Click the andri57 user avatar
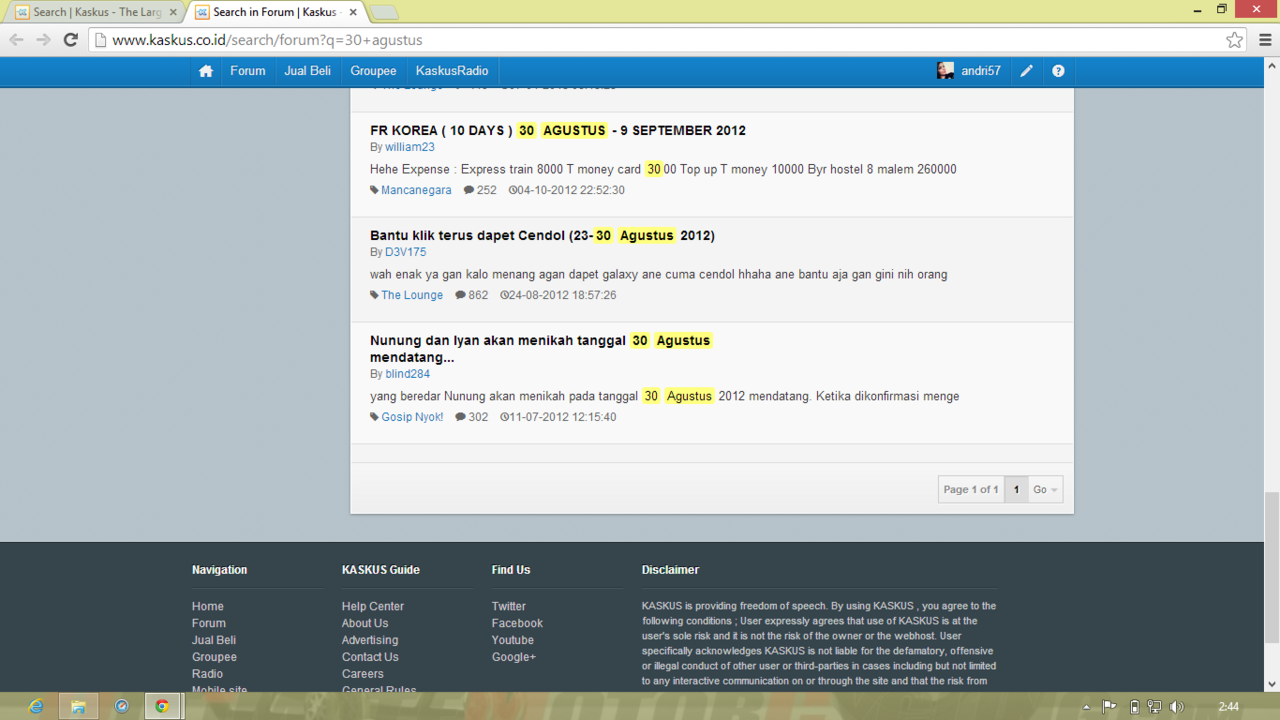 pos(945,71)
